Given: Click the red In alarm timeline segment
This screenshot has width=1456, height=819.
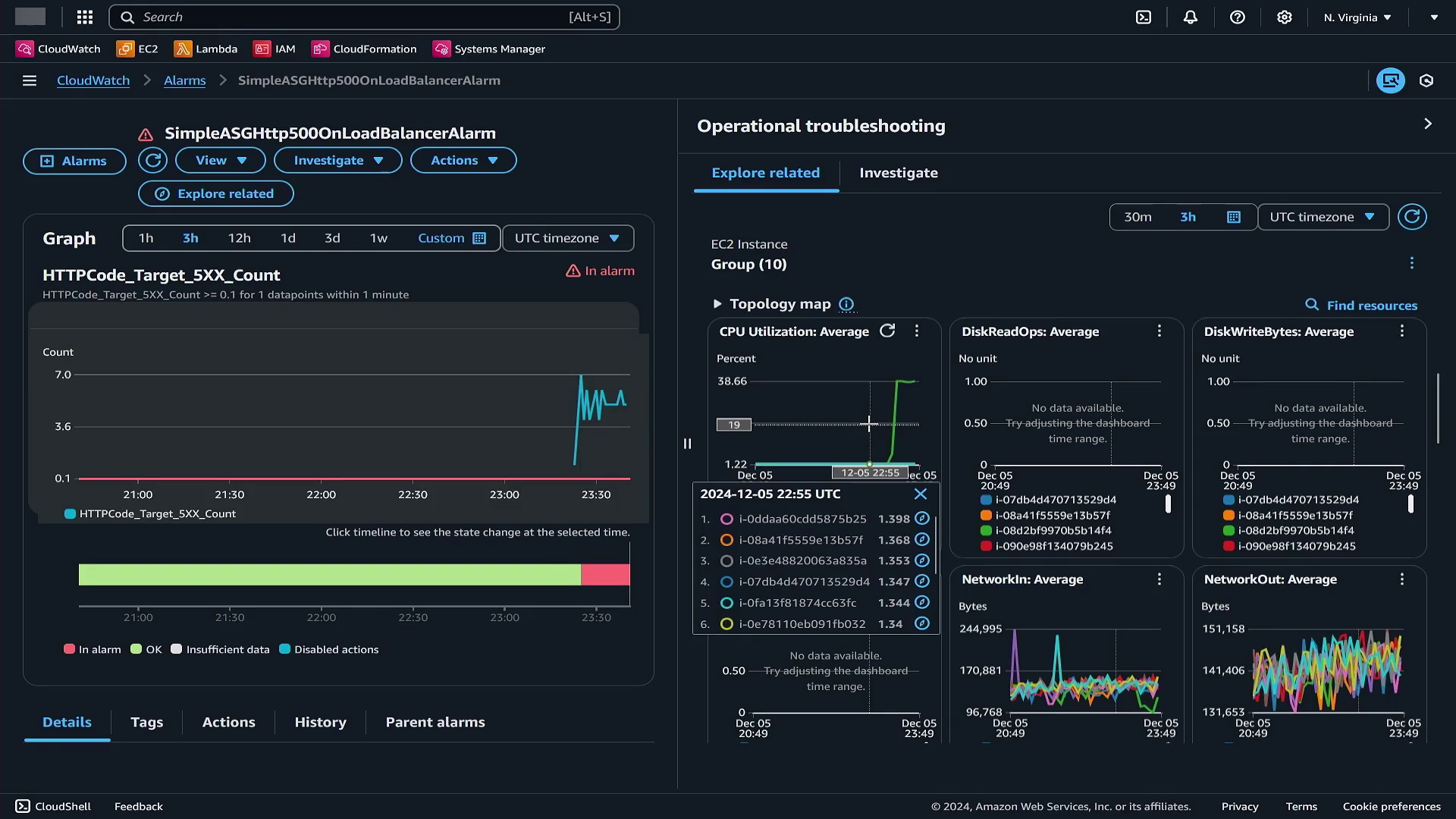Looking at the screenshot, I should point(605,575).
